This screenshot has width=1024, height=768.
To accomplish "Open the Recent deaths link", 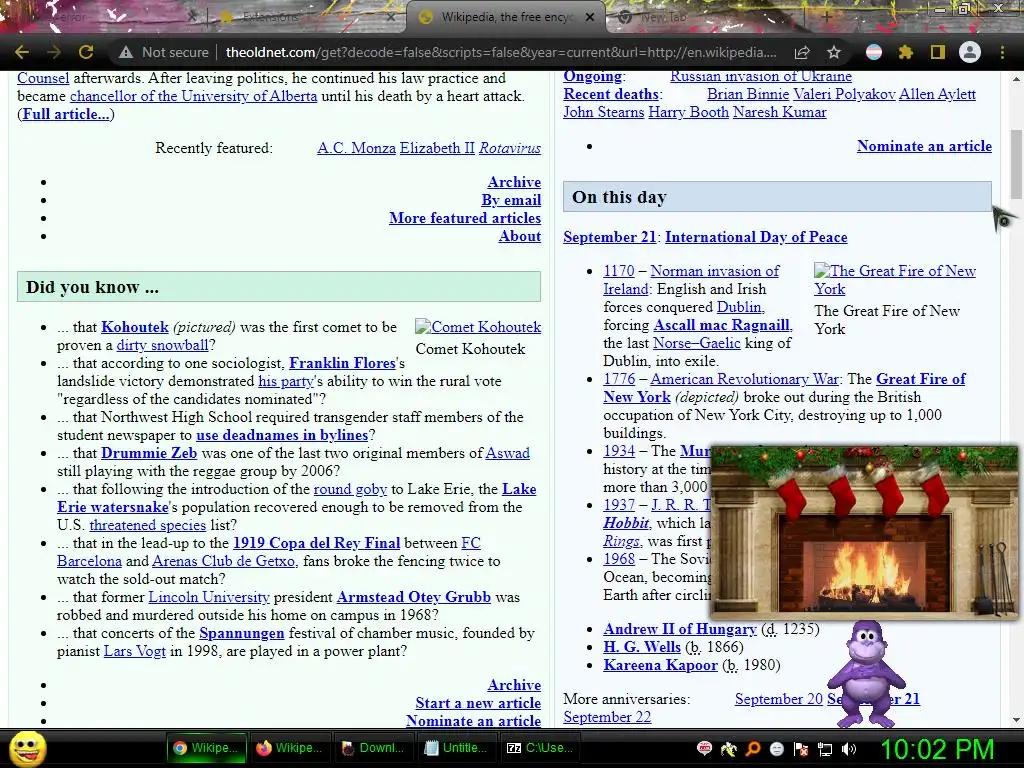I will 611,94.
